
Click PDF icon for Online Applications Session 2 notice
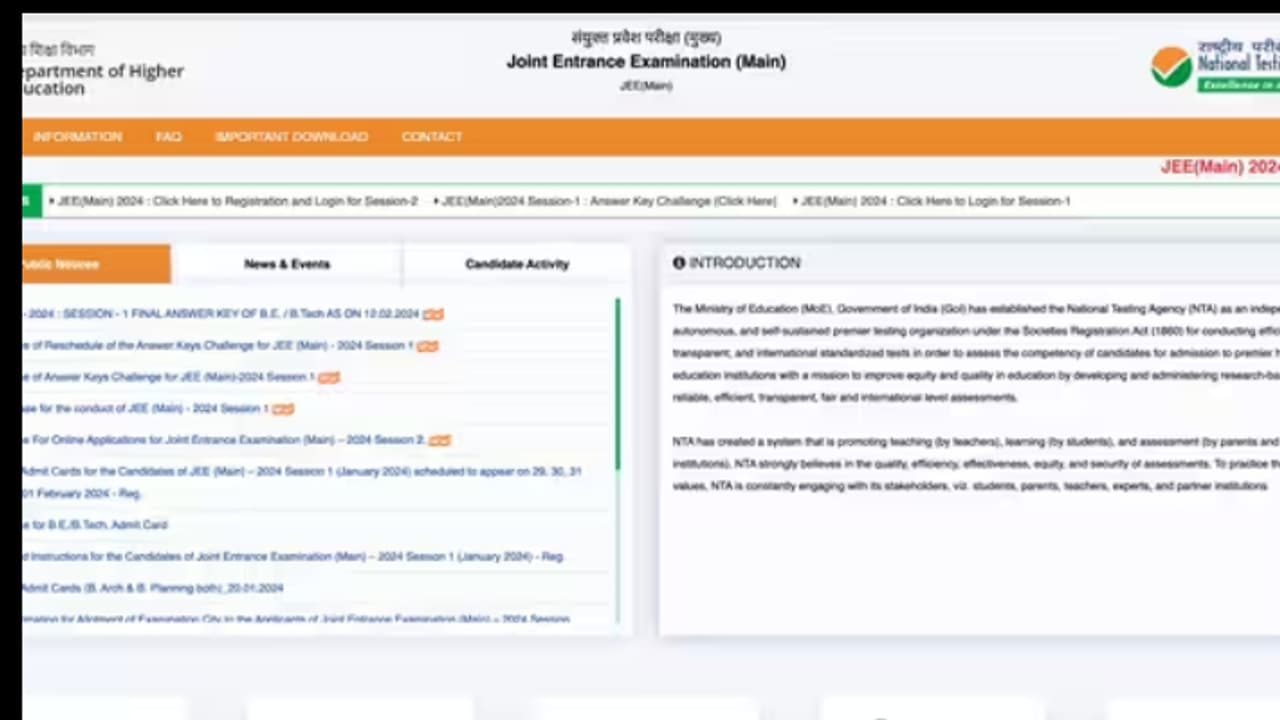coord(440,440)
